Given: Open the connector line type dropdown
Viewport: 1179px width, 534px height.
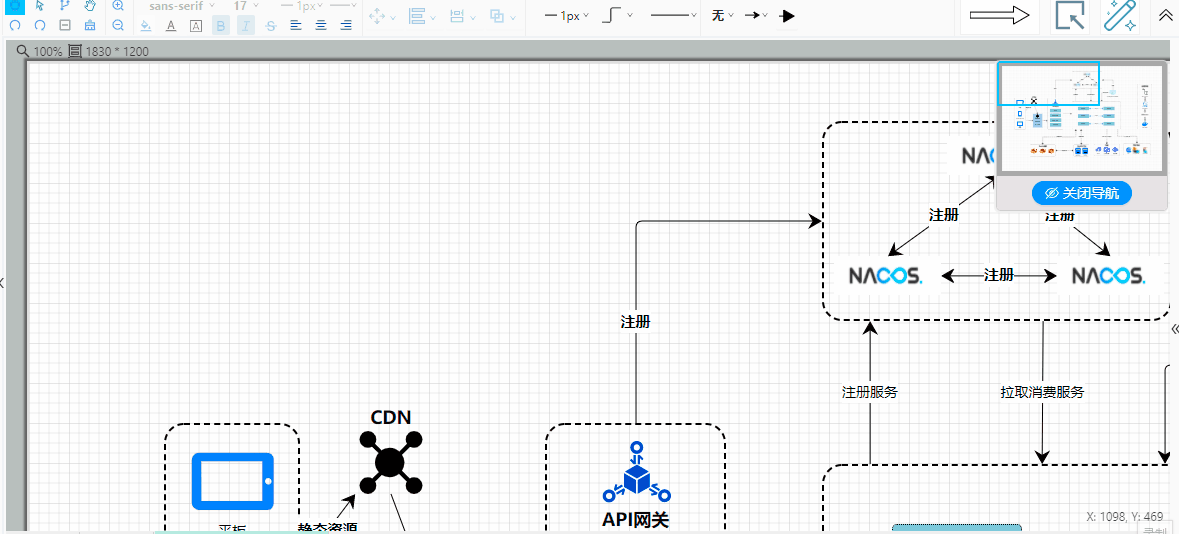Looking at the screenshot, I should (x=617, y=16).
